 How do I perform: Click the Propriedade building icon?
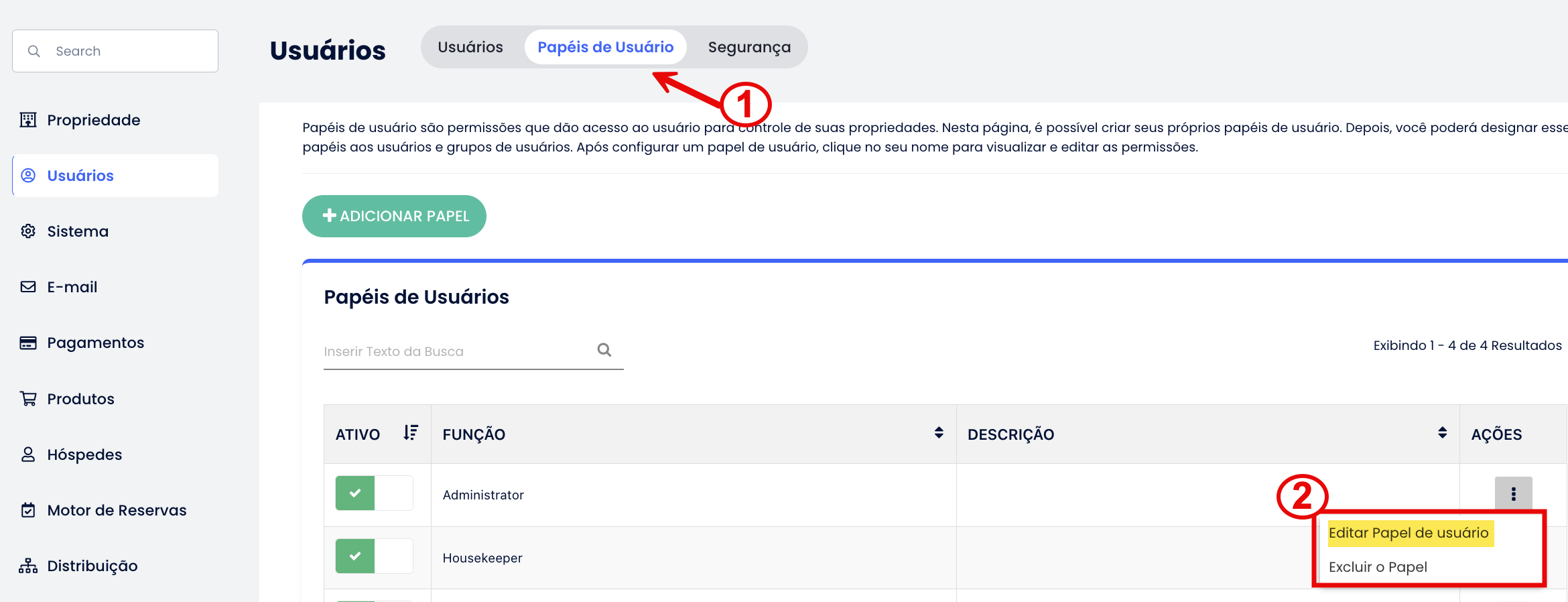(x=28, y=120)
